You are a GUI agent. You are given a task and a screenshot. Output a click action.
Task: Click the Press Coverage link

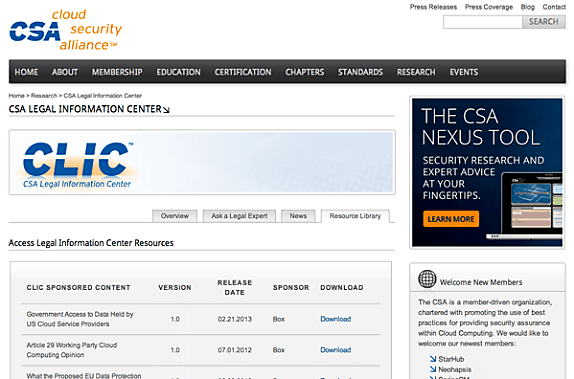tap(489, 7)
